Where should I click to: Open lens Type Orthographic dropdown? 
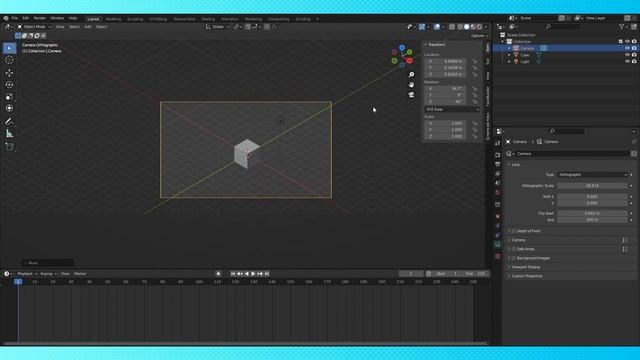point(592,175)
